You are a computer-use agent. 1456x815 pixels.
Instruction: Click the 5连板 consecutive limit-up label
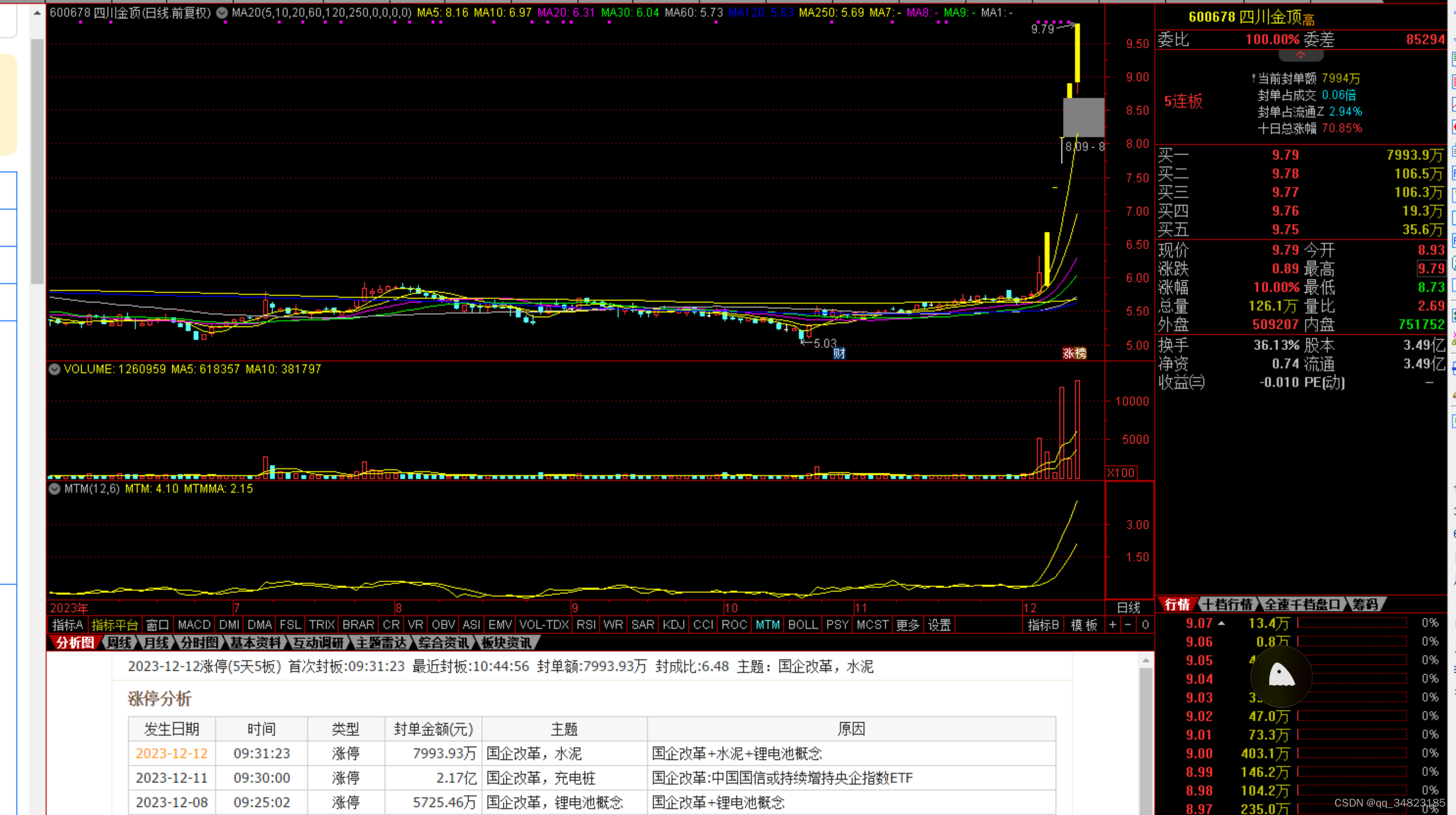pos(1183,101)
